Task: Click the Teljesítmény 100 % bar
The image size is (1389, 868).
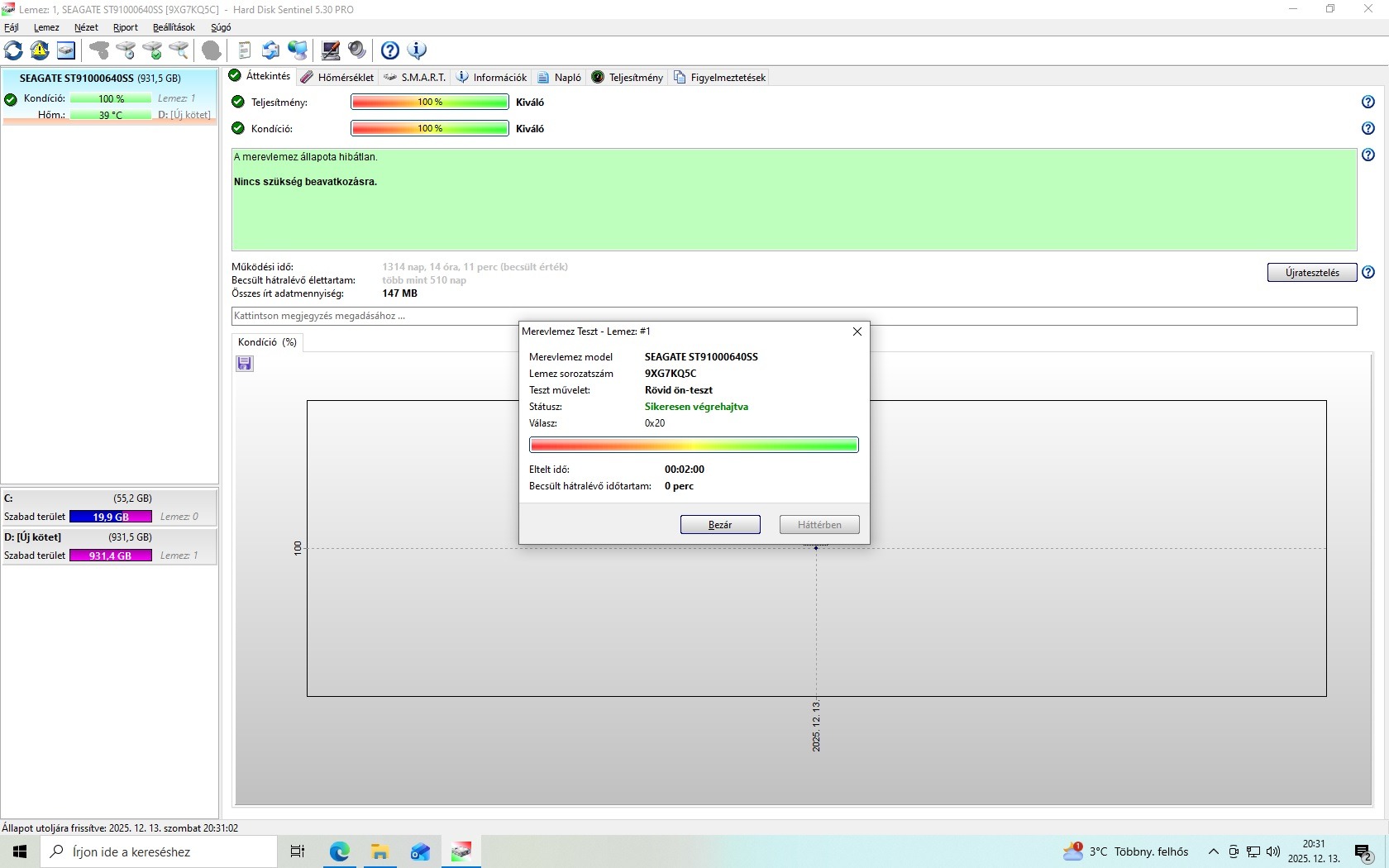Action: 430,102
